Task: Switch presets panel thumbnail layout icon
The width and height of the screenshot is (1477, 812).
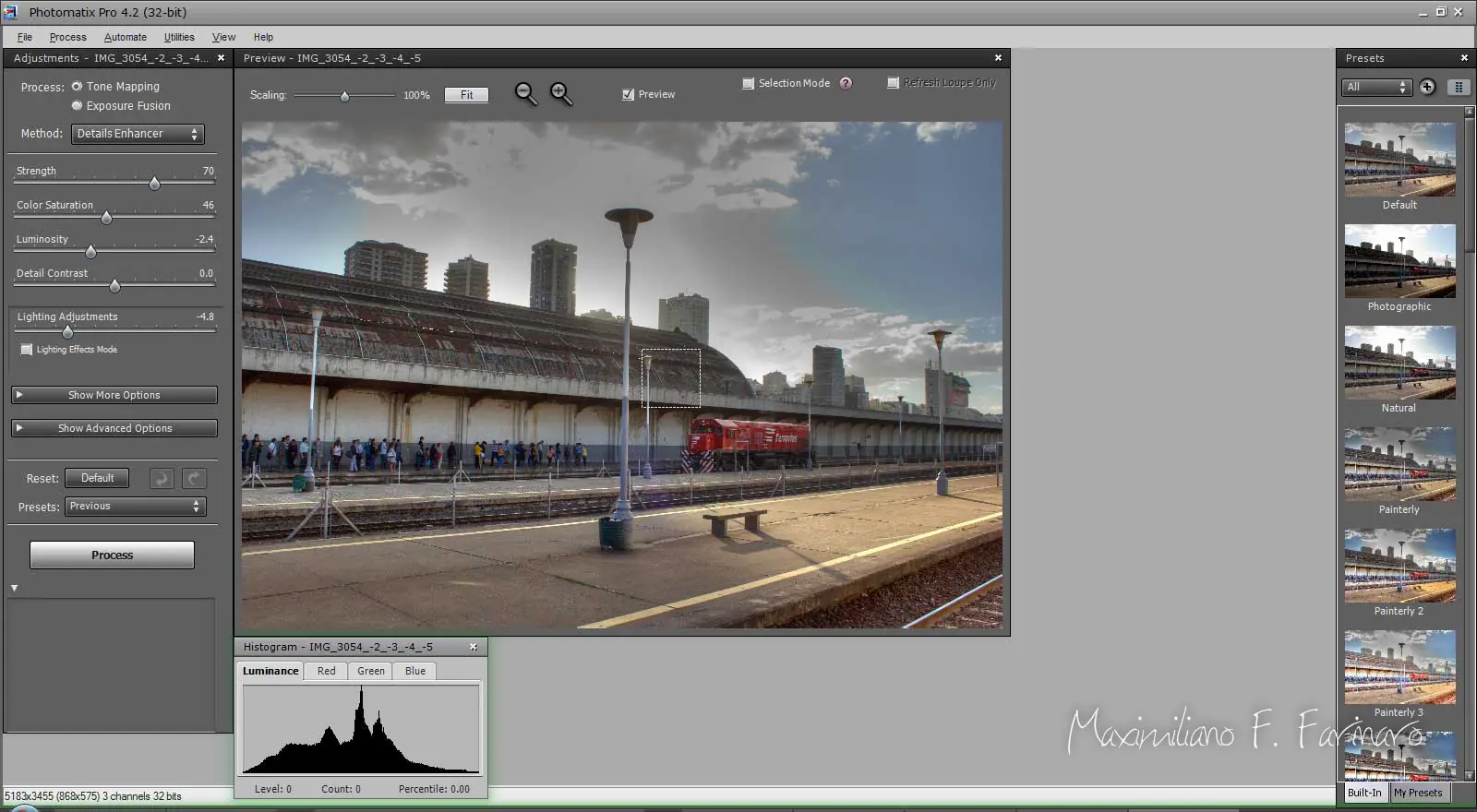Action: pos(1459,87)
